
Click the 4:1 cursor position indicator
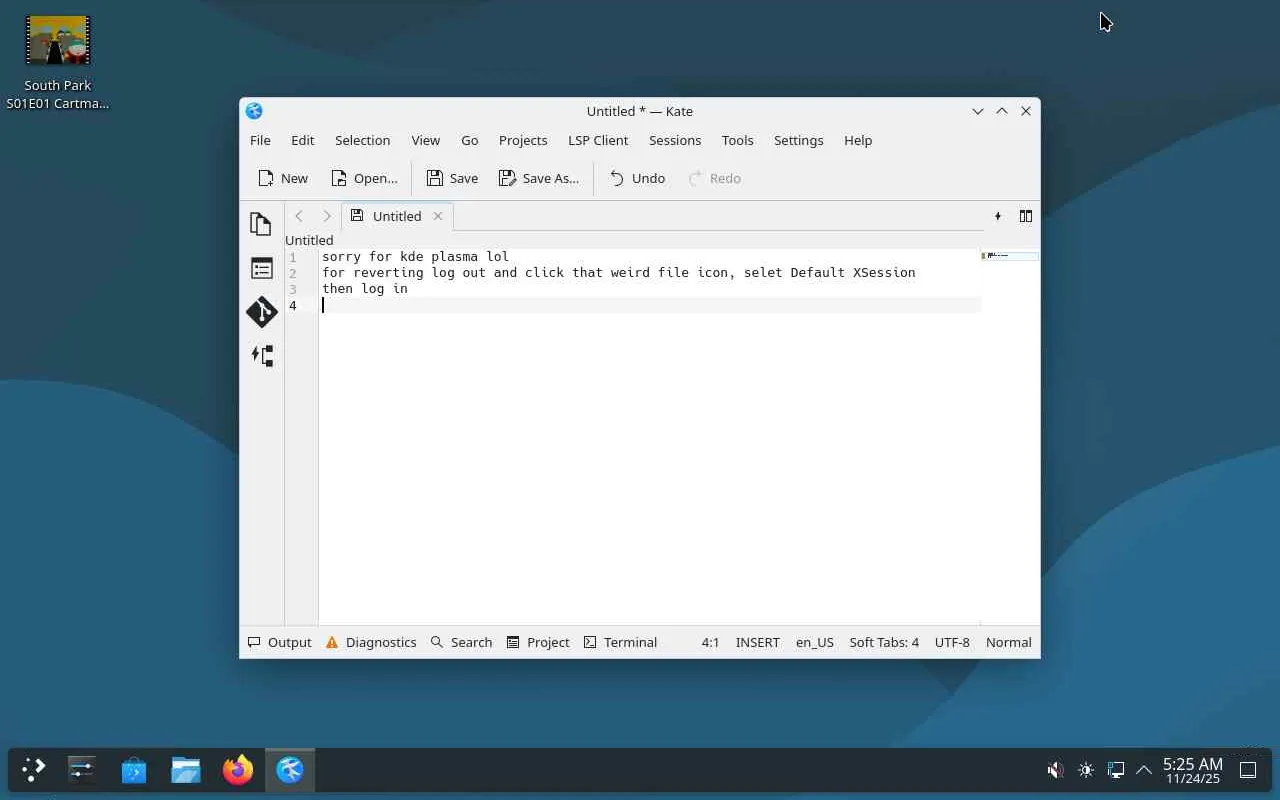710,642
